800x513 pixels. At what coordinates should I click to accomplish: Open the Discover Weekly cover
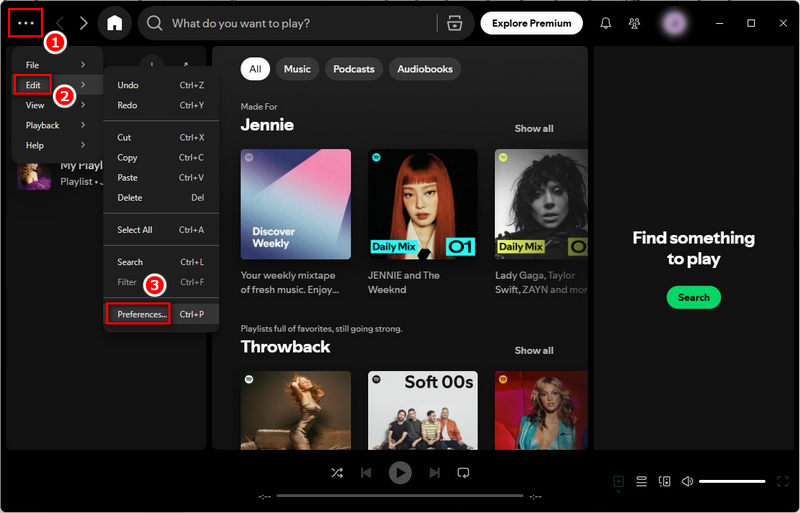coord(296,204)
